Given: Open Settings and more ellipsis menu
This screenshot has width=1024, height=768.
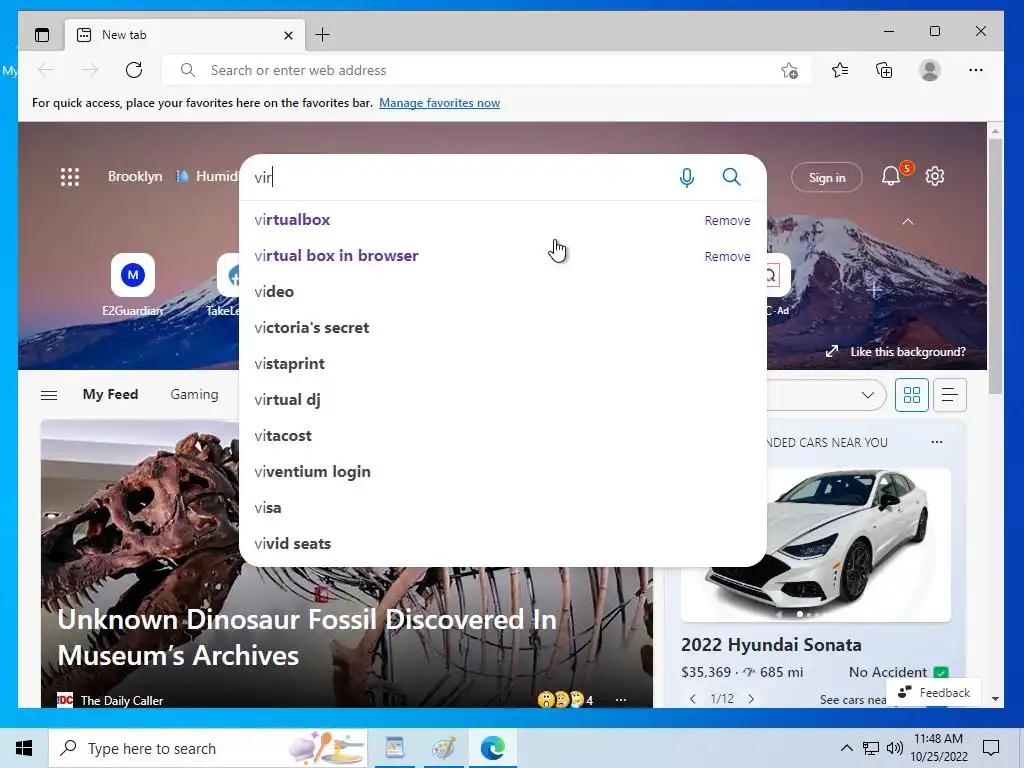Looking at the screenshot, I should pos(976,70).
